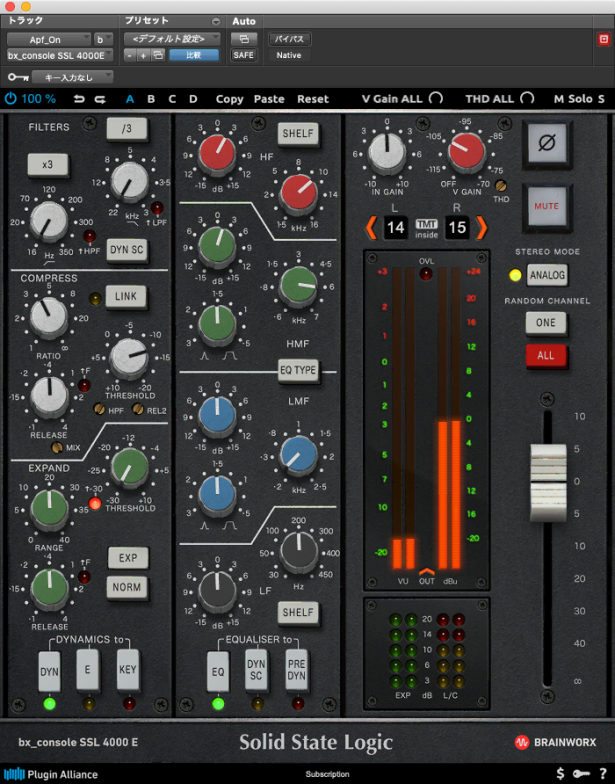Toggle the plugin power bypass icon

click(10, 98)
